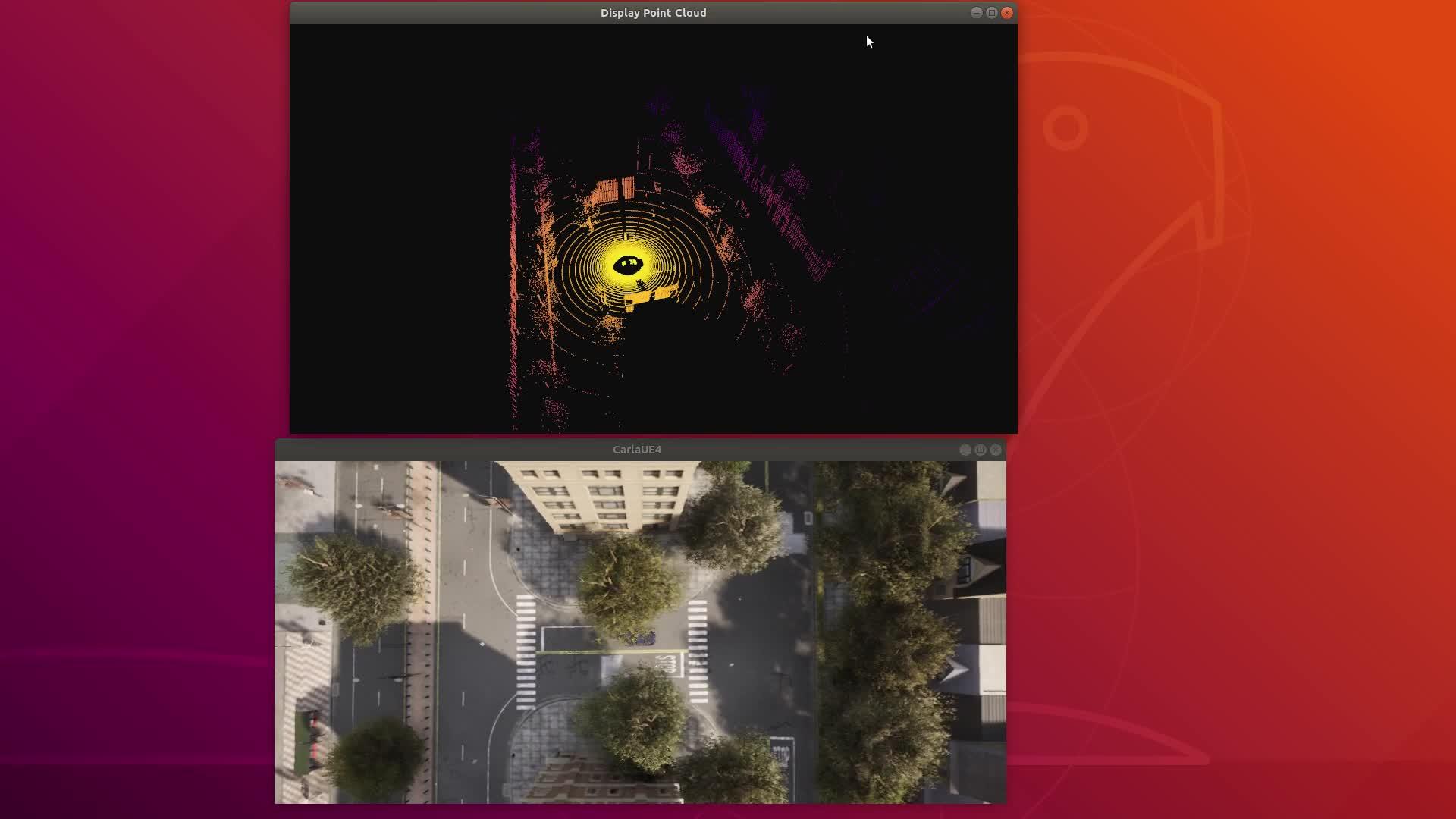Click the left zebra crosswalk in CarlaUE4

pyautogui.click(x=526, y=652)
